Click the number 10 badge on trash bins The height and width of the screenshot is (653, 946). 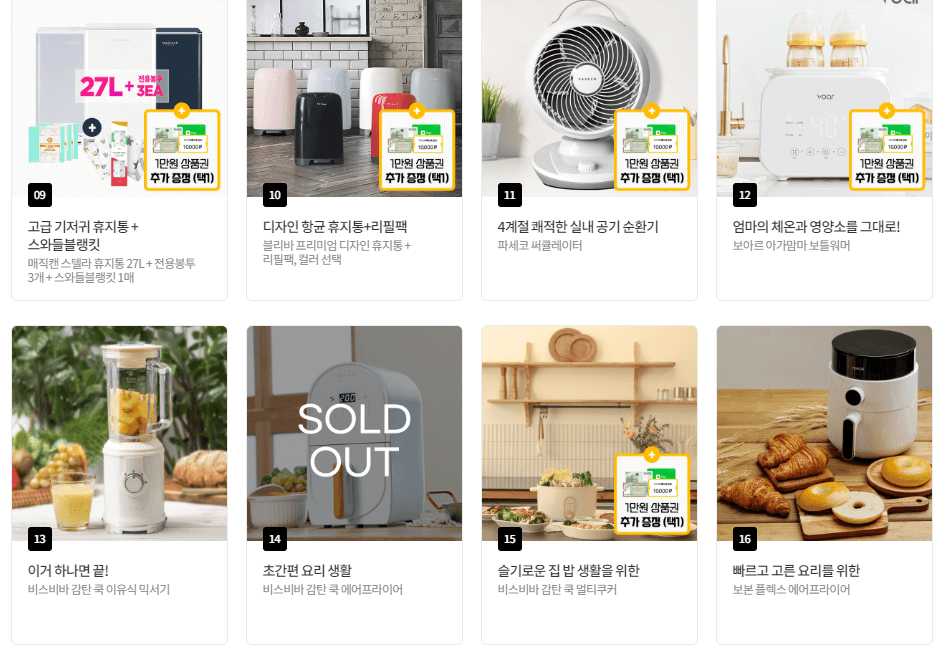[275, 195]
